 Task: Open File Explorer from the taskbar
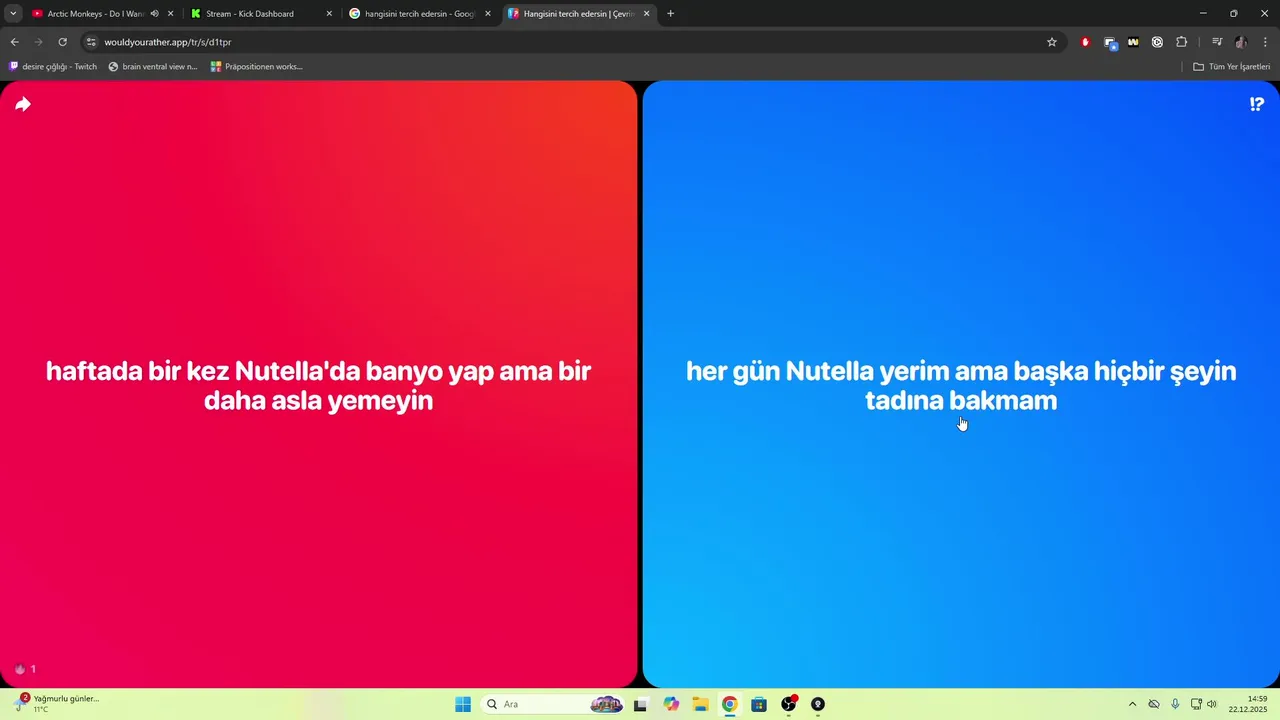(700, 704)
